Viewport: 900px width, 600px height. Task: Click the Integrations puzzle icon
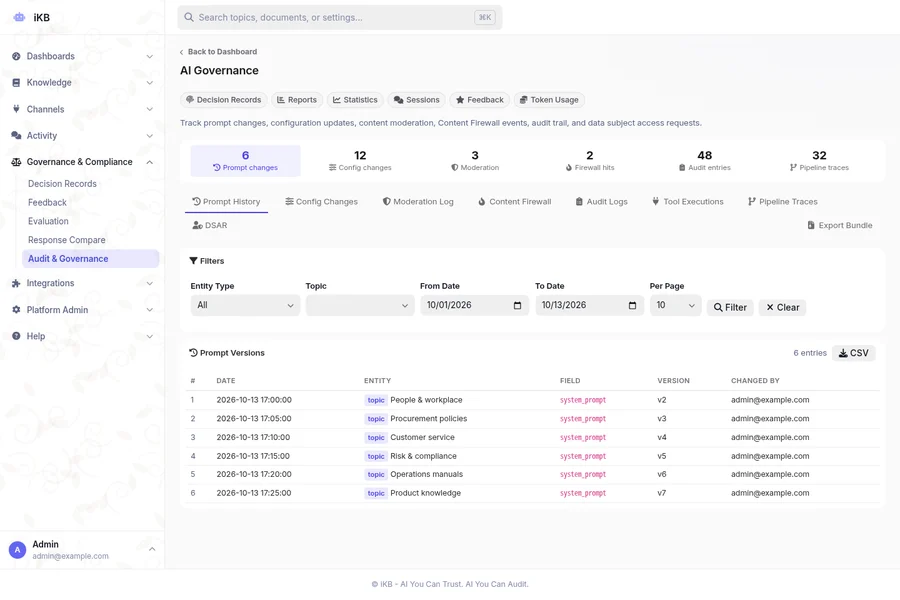(16, 283)
